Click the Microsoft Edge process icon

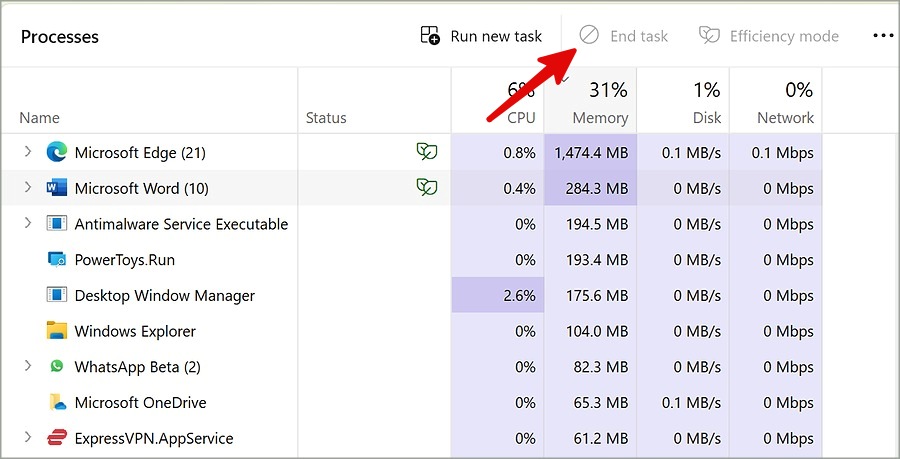tap(57, 152)
